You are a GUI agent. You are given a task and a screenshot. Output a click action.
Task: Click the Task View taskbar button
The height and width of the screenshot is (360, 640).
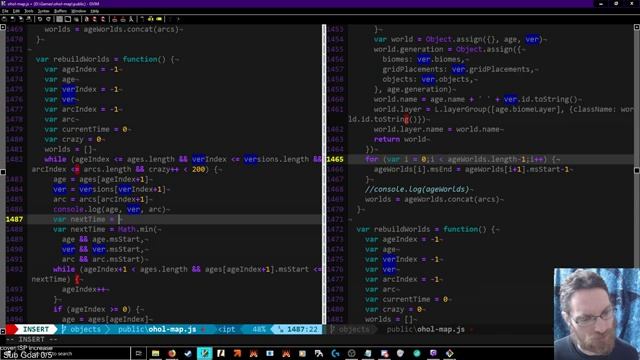tap(138, 353)
